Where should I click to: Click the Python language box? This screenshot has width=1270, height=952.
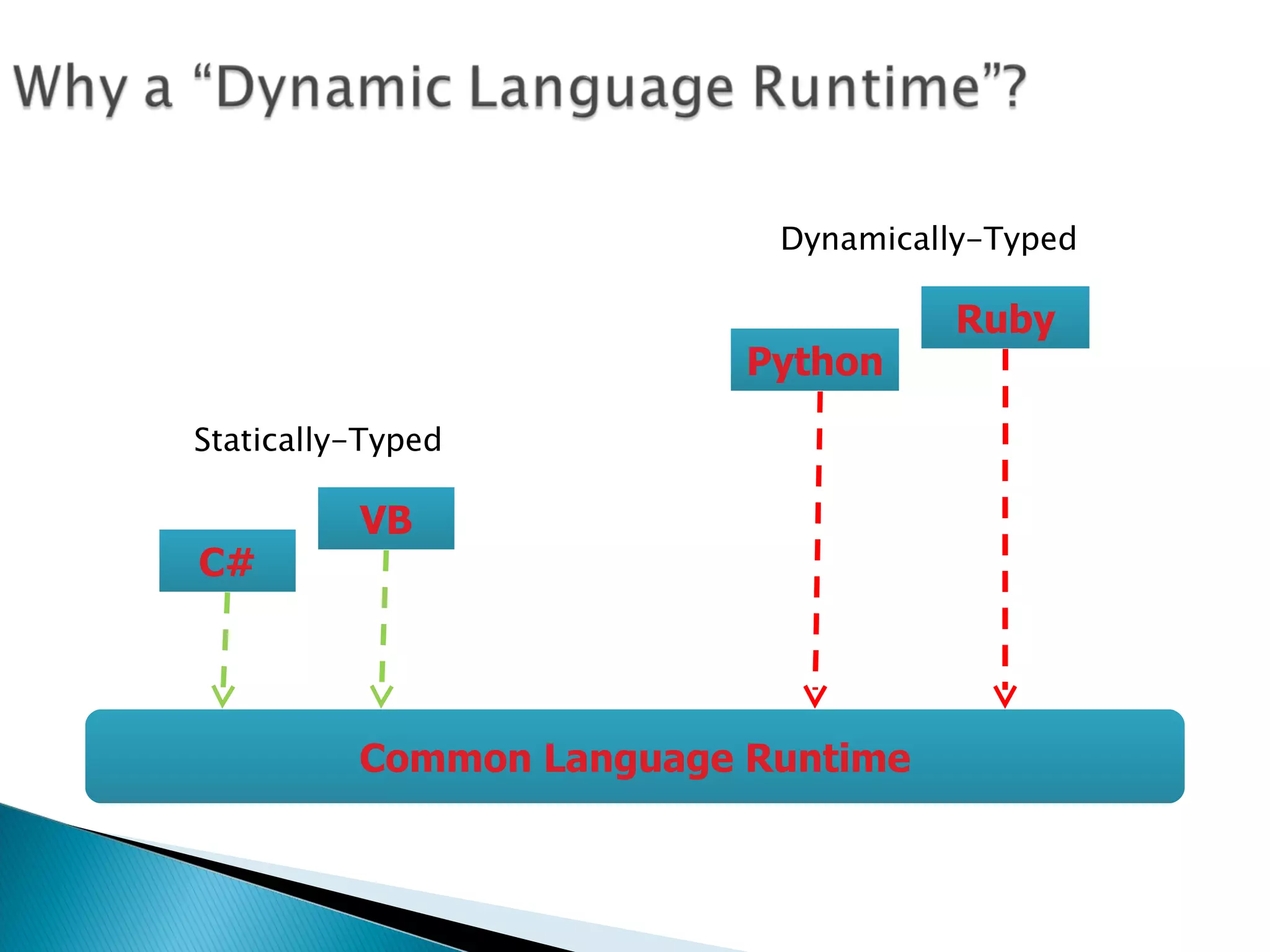[814, 360]
